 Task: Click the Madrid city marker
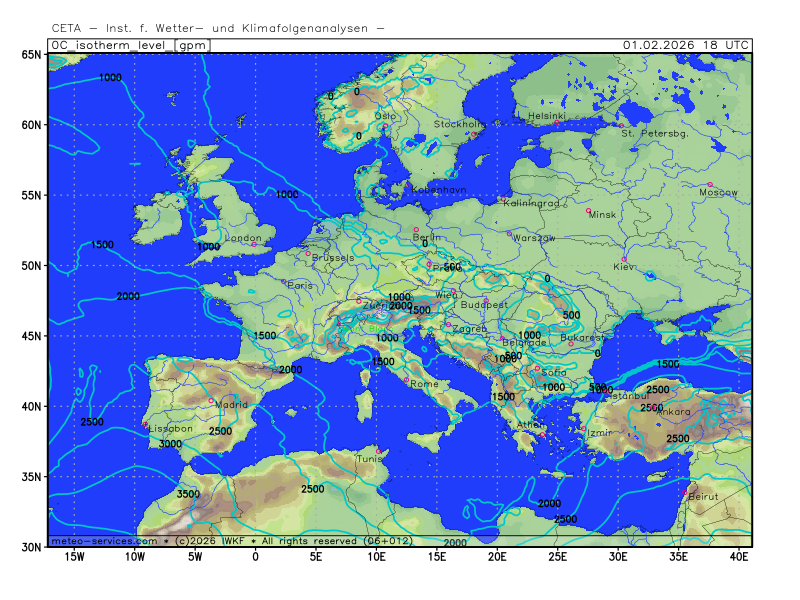click(x=211, y=401)
